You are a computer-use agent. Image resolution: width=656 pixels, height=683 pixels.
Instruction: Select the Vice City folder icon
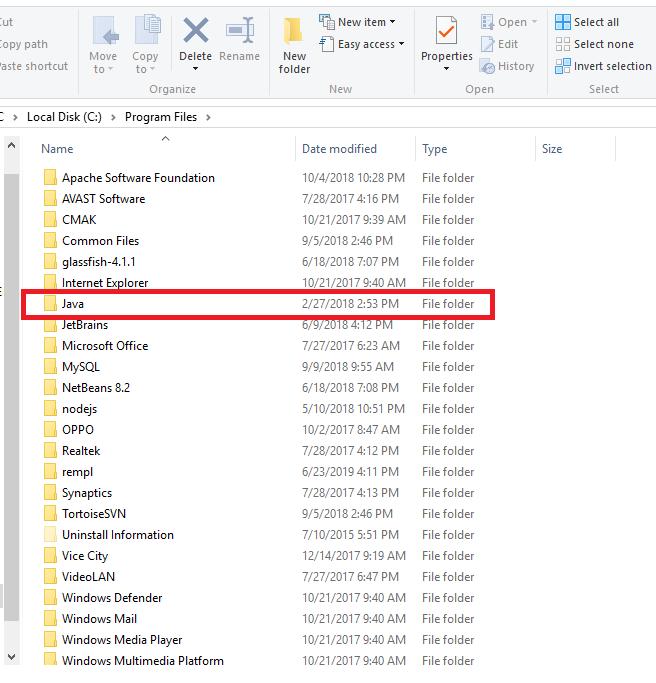coord(50,555)
